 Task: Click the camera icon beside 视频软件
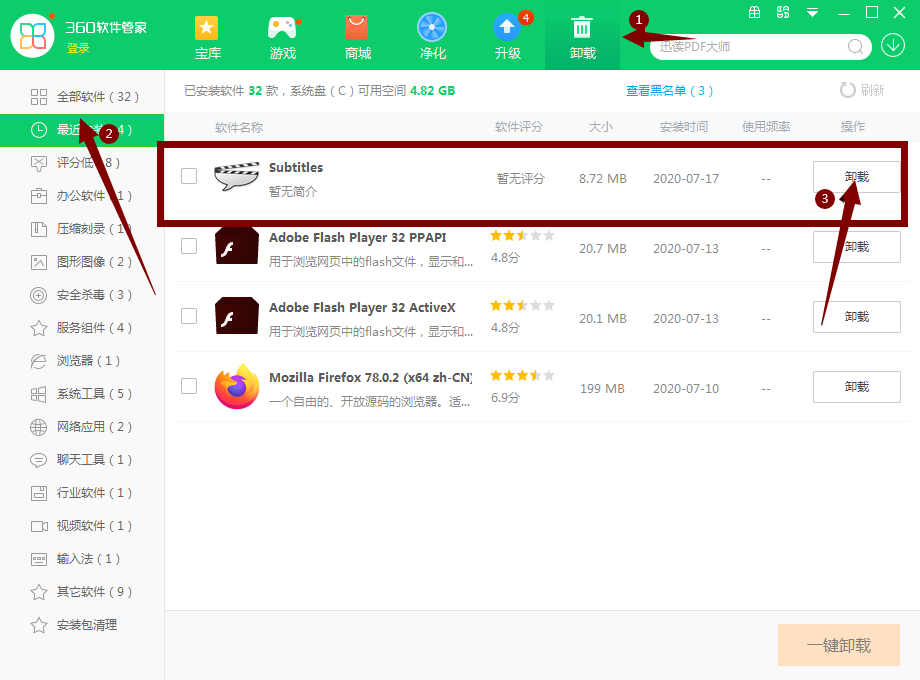pos(39,526)
